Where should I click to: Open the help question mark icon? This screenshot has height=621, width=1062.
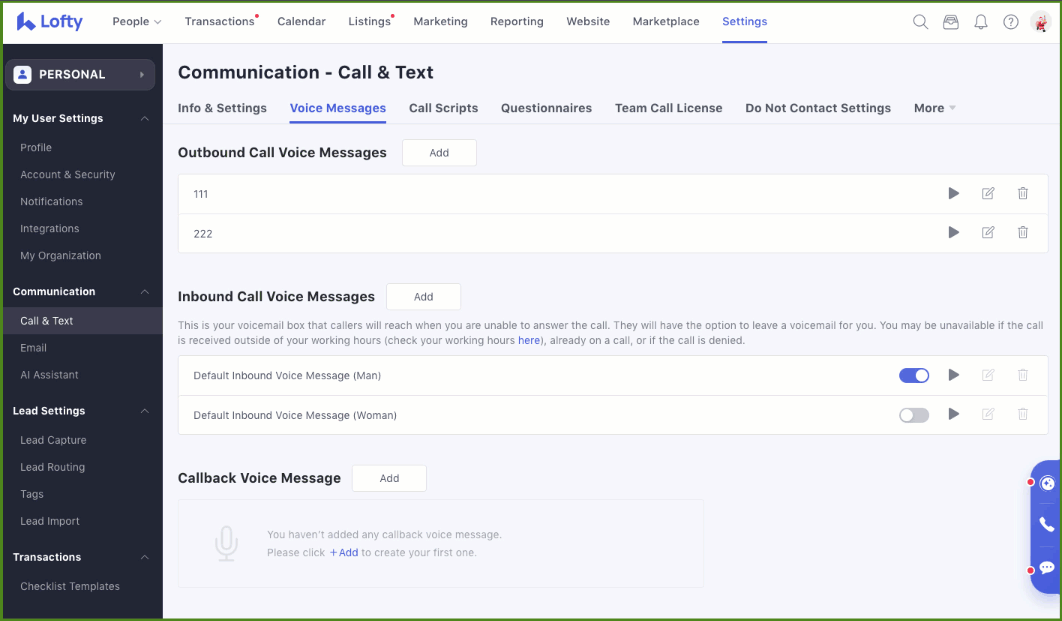click(1011, 22)
